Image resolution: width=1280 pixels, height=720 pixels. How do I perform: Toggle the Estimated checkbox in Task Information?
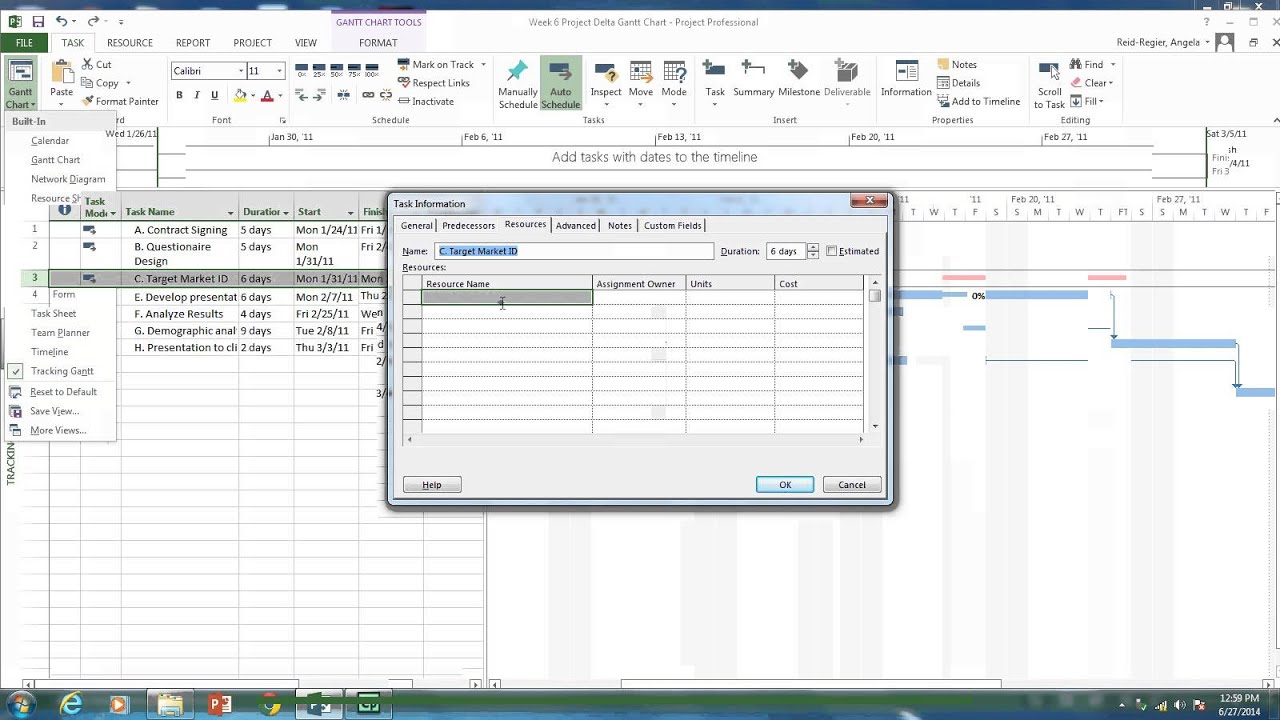(831, 251)
